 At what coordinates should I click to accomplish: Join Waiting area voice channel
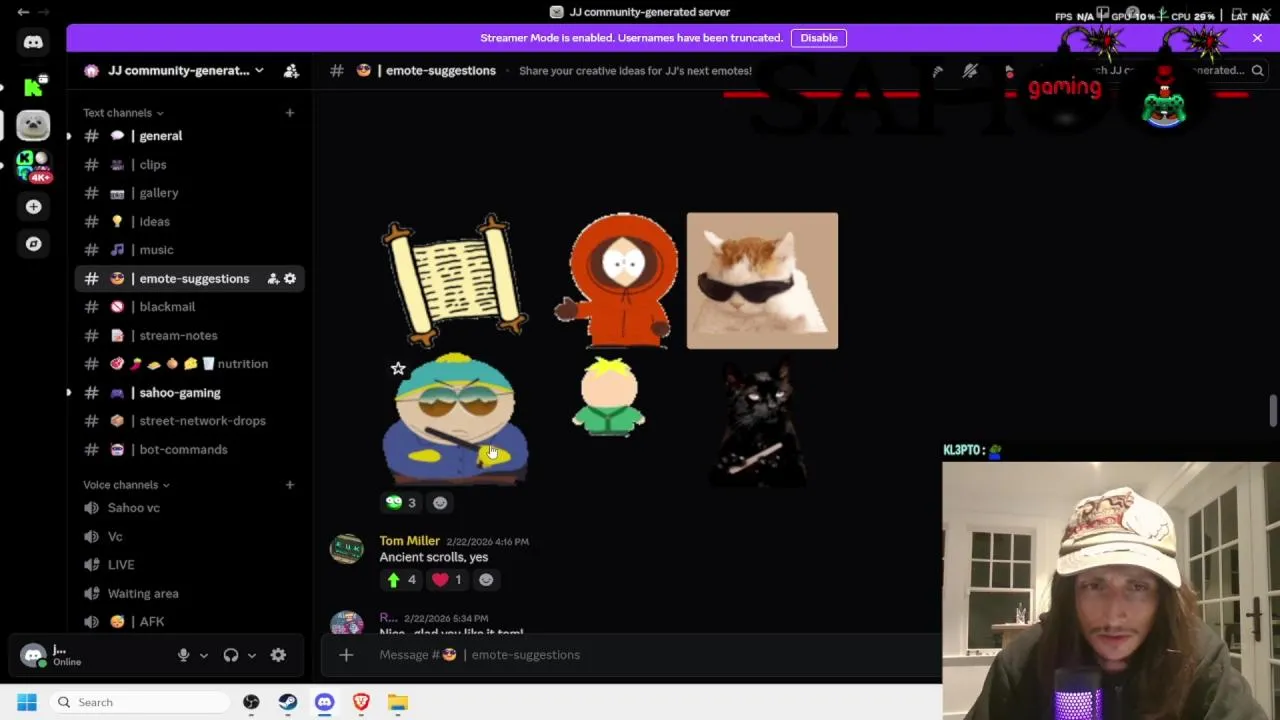[x=190, y=594]
